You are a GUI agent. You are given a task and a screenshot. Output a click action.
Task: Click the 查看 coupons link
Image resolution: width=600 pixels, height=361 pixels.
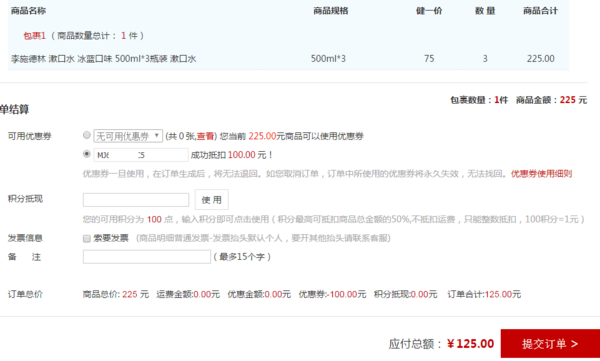pos(205,136)
